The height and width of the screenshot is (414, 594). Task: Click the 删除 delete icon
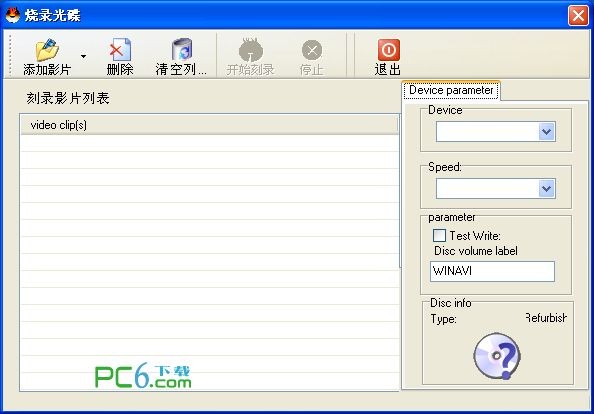[x=120, y=50]
